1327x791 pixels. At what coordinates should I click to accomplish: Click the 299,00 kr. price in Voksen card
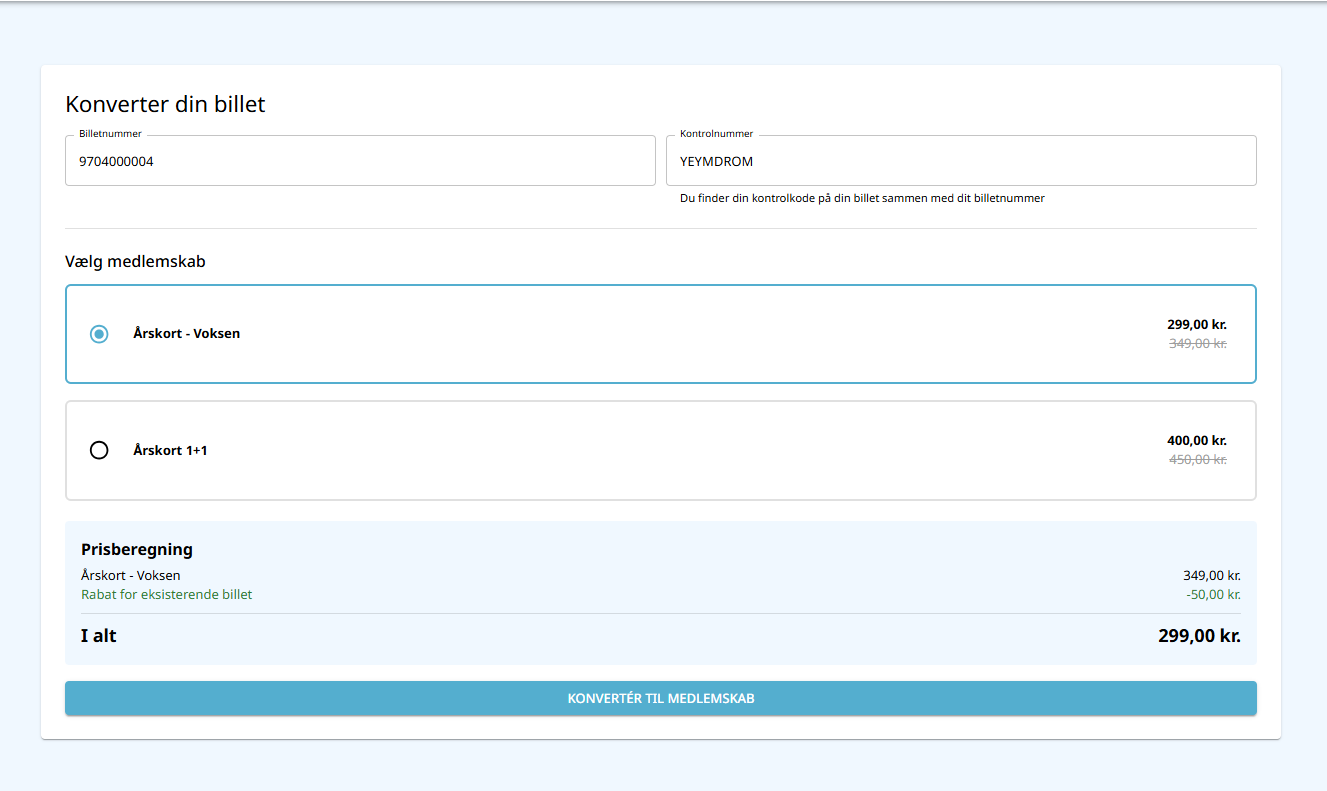(1196, 324)
